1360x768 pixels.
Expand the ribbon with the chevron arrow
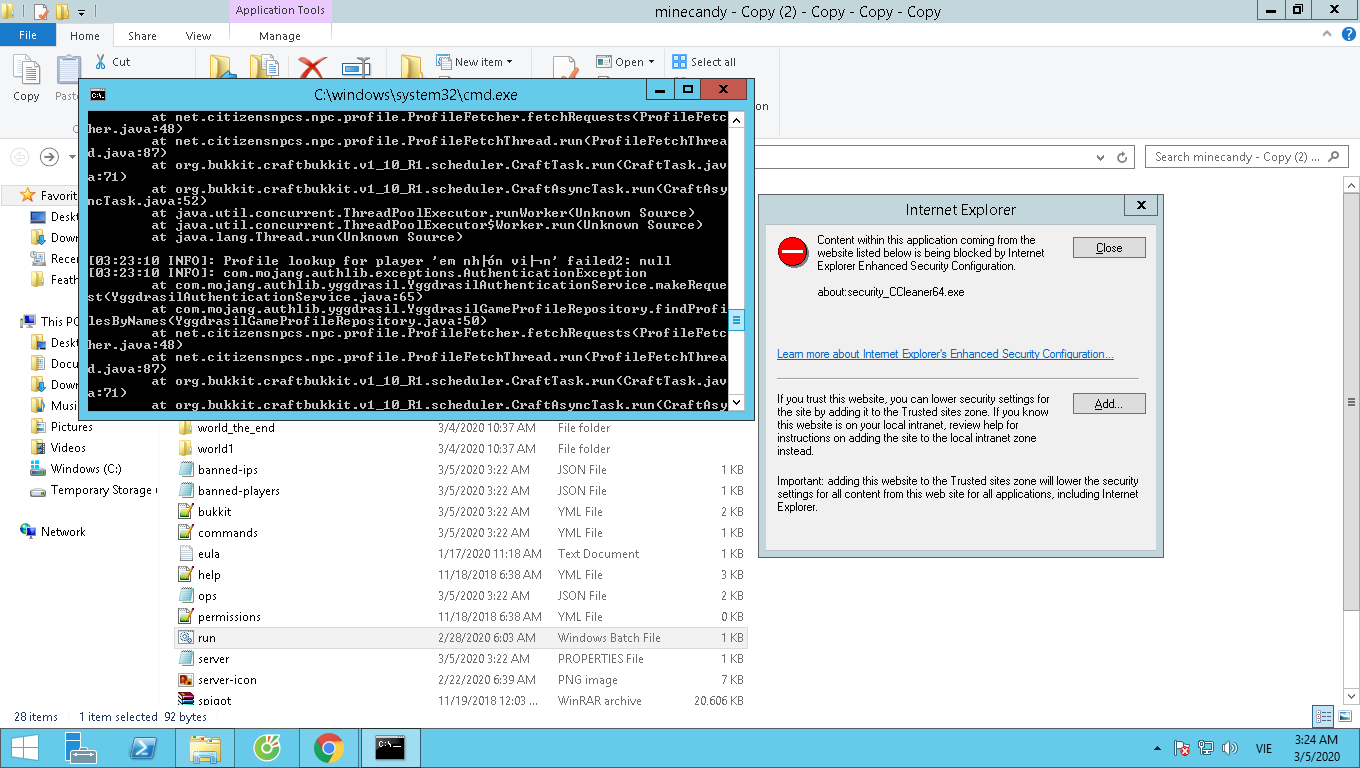[x=1323, y=36]
